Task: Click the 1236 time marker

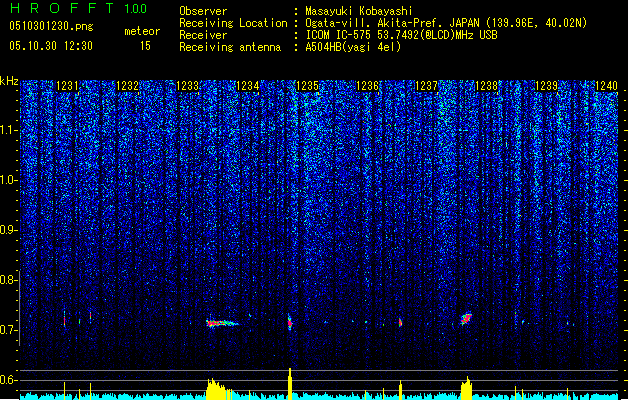Action: (367, 86)
